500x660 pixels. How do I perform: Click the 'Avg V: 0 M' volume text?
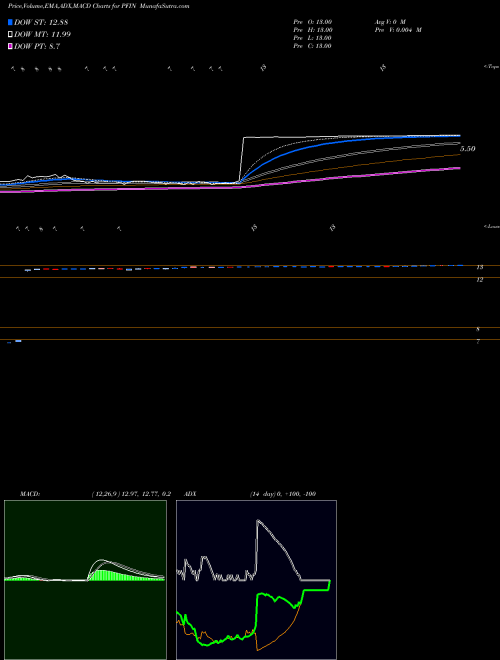coord(390,22)
